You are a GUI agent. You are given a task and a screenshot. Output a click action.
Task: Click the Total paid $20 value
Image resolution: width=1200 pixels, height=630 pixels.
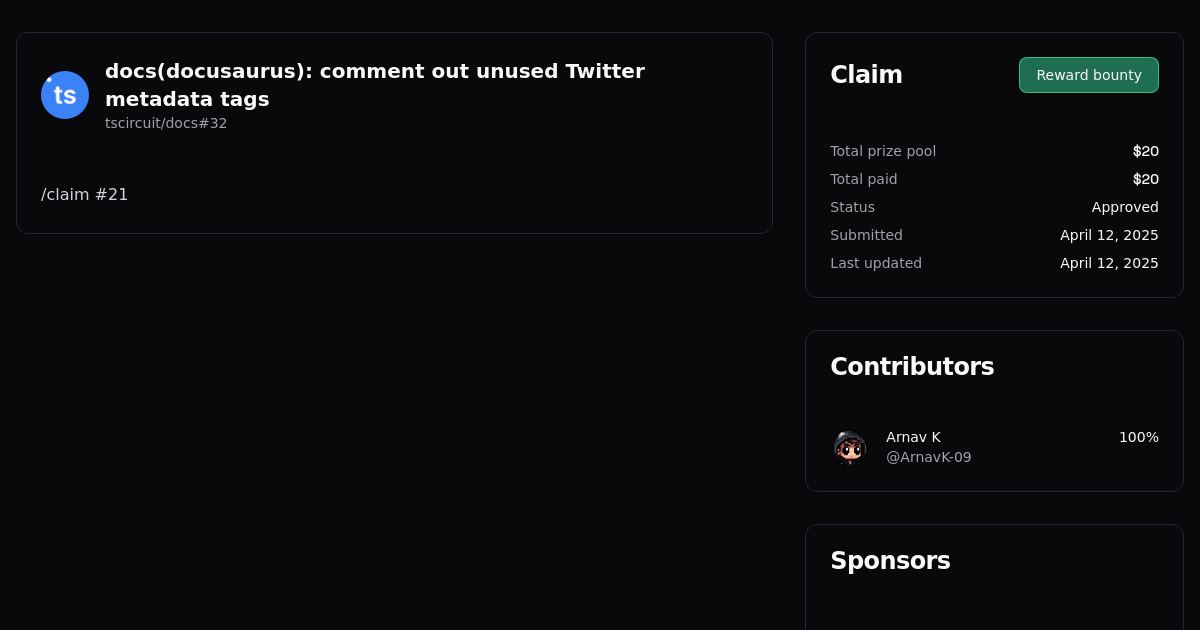click(x=1145, y=179)
